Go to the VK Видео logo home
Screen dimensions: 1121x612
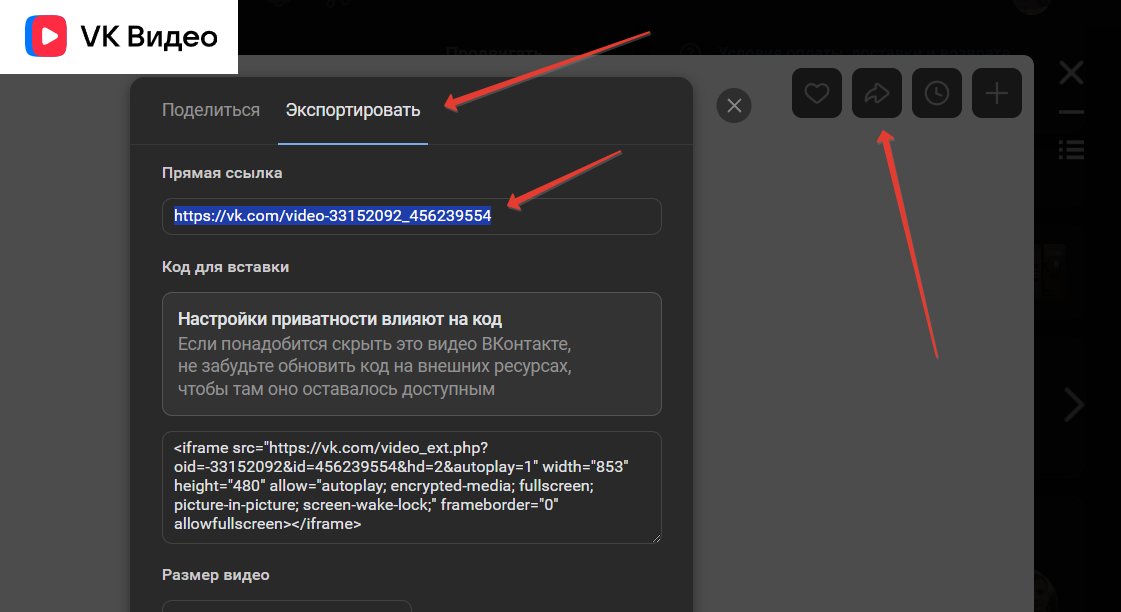point(119,37)
